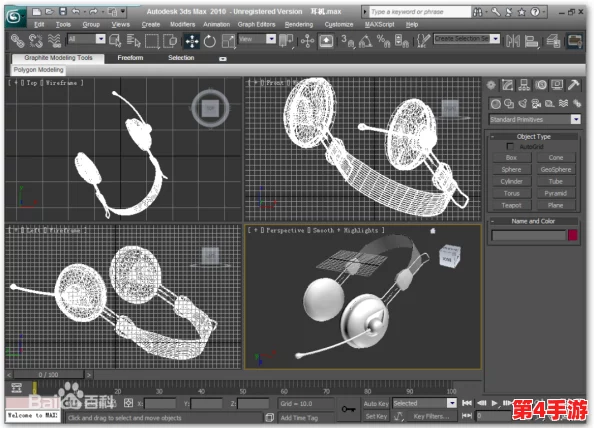Enable the AutoGrid checkbox
The height and width of the screenshot is (428, 594).
pyautogui.click(x=510, y=146)
